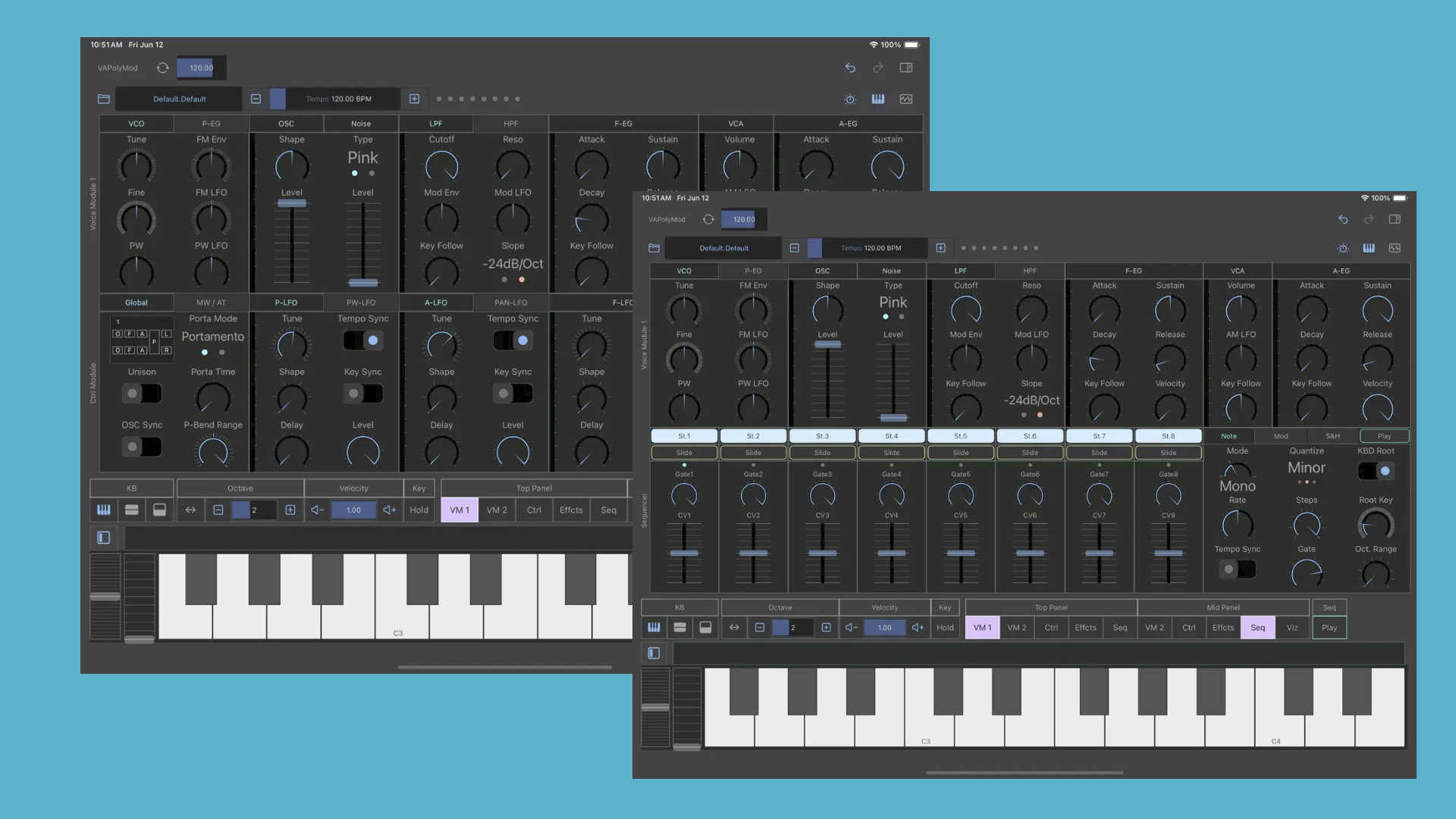
Task: Open MW / AT tab in back window
Action: [x=211, y=303]
